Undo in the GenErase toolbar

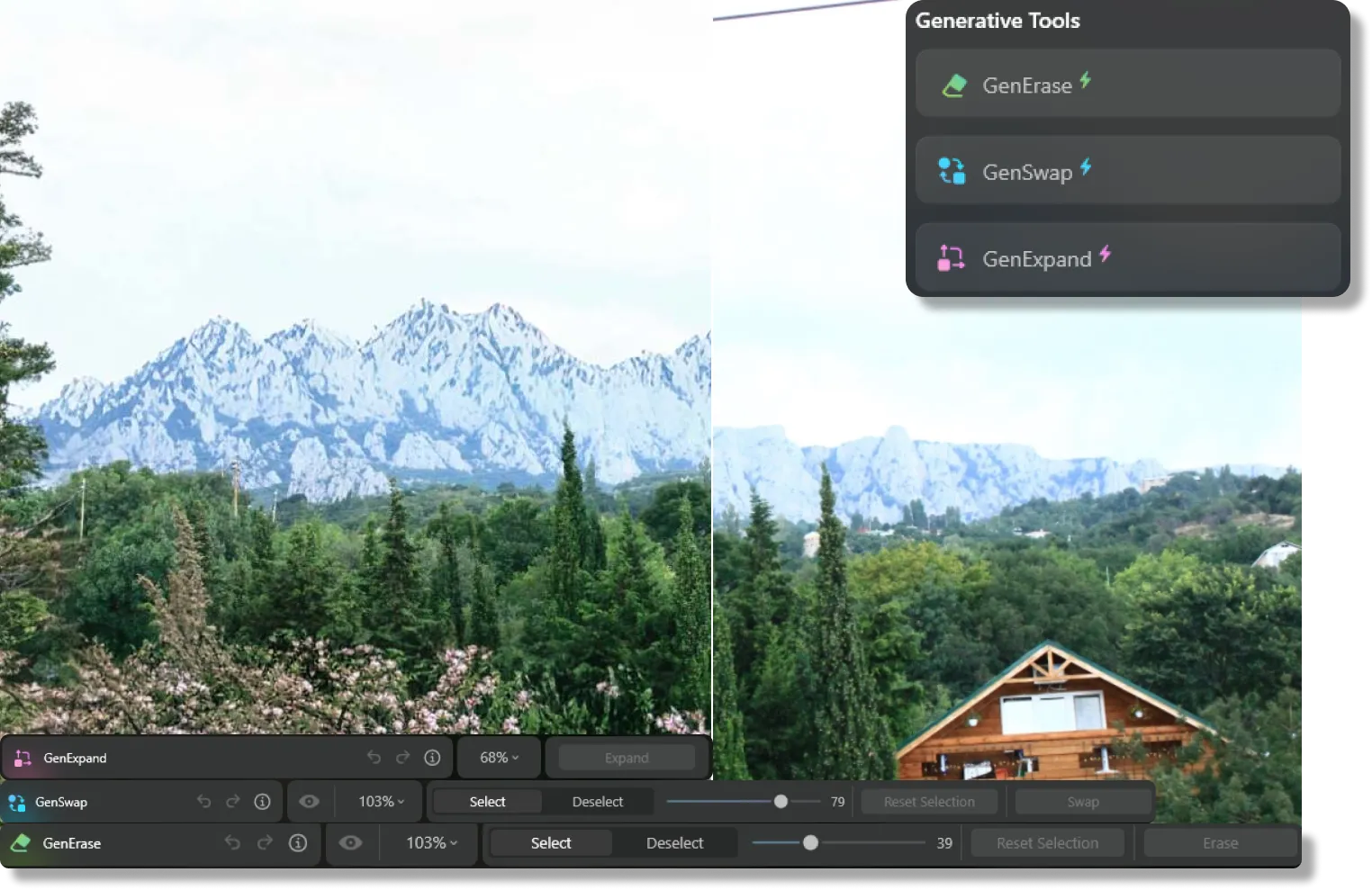[232, 842]
